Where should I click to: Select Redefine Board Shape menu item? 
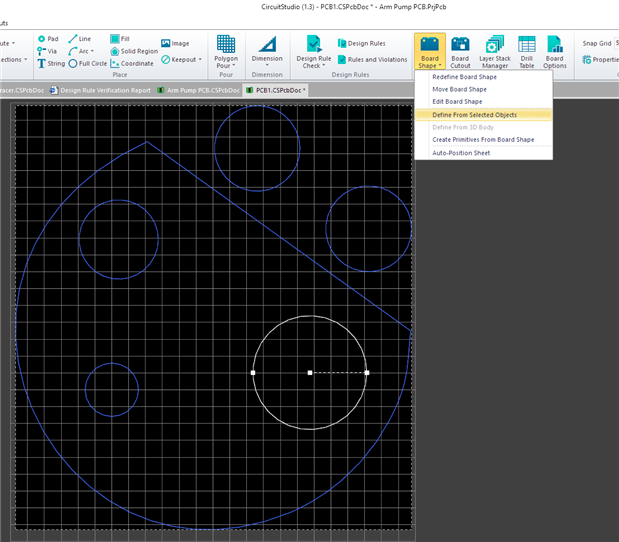464,77
